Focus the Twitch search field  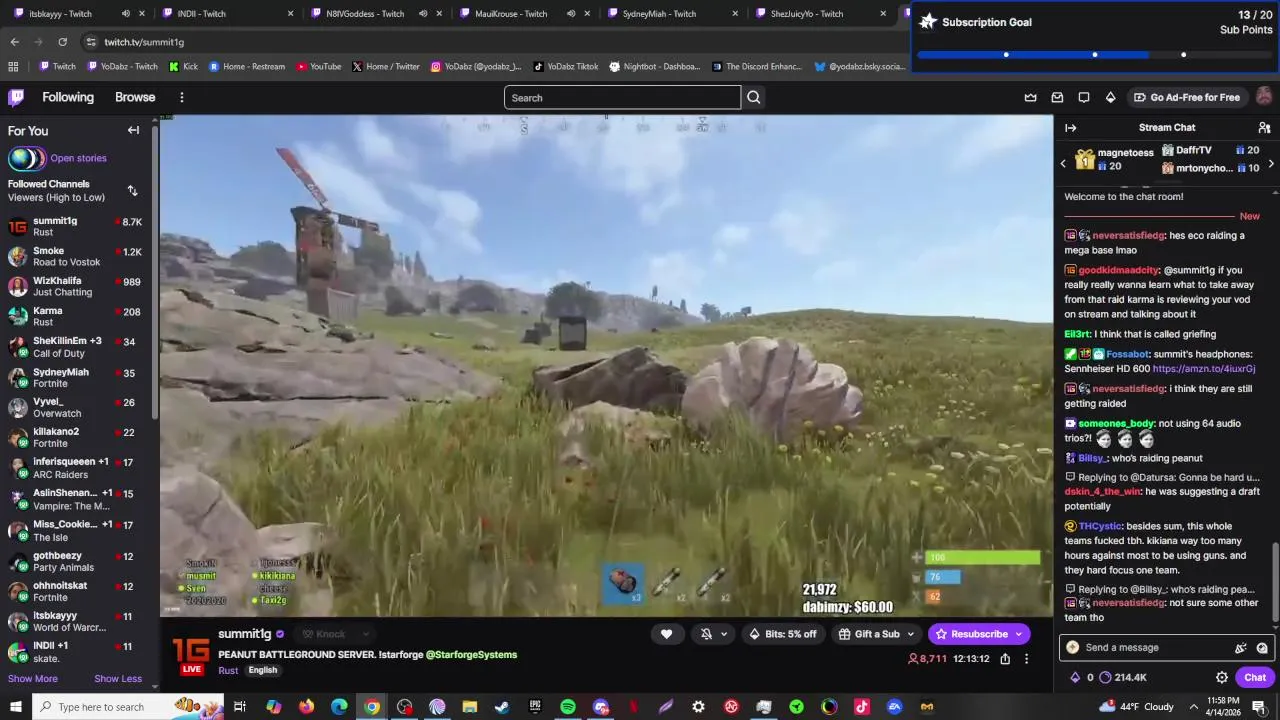coord(622,97)
